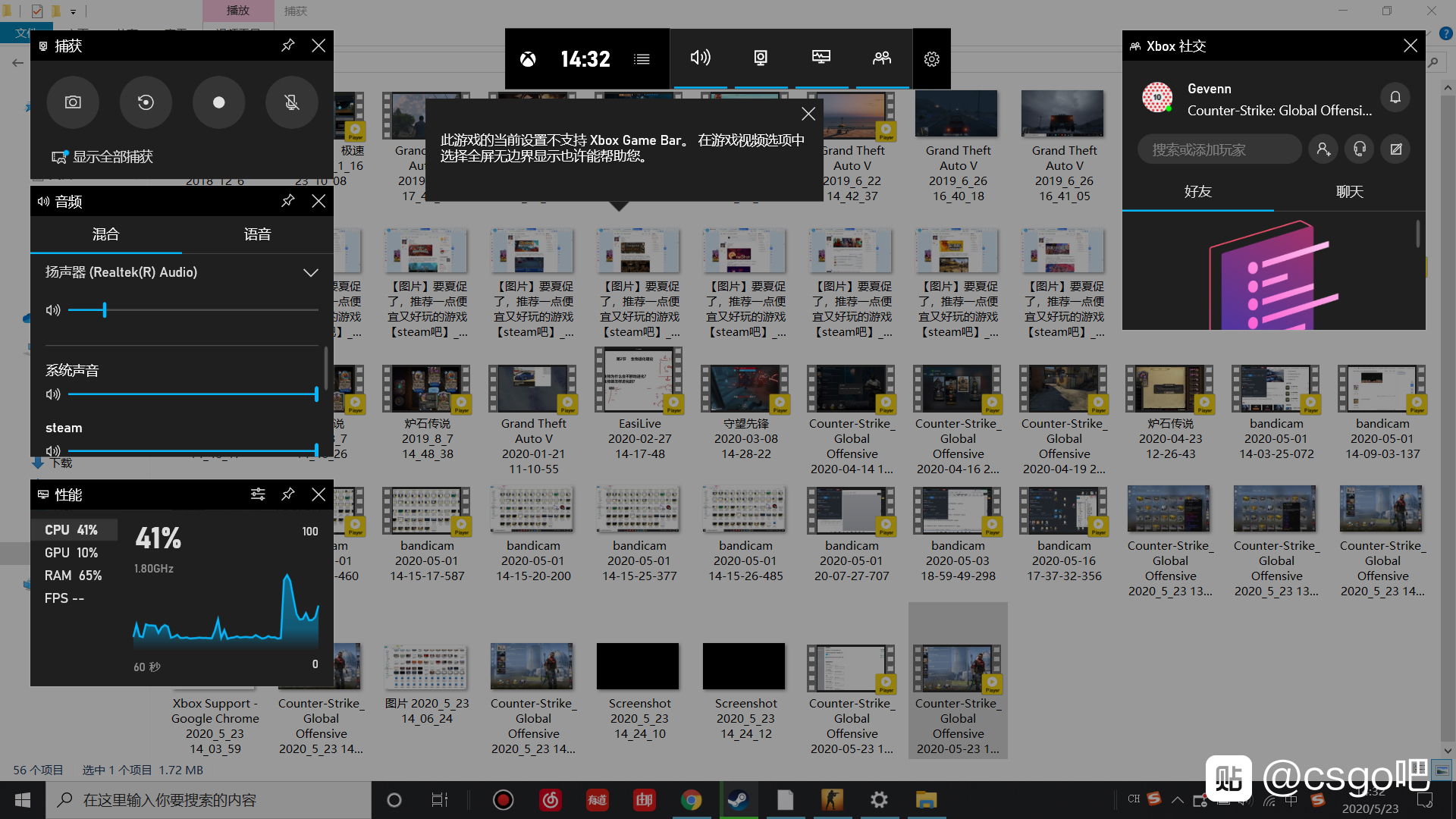The width and height of the screenshot is (1456, 819).
Task: Select Screenshot 2020_5_23 14_24_10 file
Action: coord(639,692)
